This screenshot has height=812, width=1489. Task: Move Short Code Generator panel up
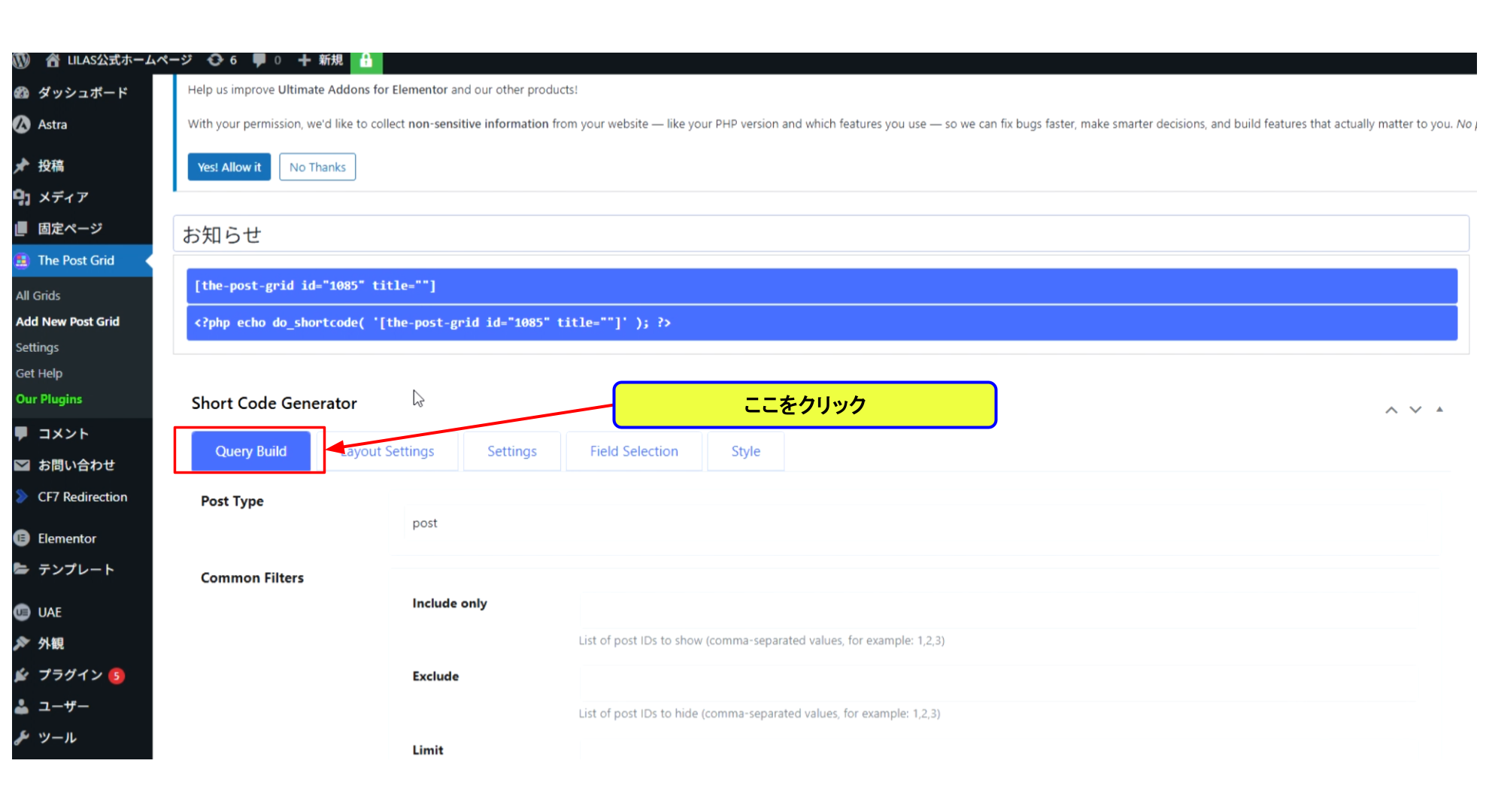(1391, 410)
